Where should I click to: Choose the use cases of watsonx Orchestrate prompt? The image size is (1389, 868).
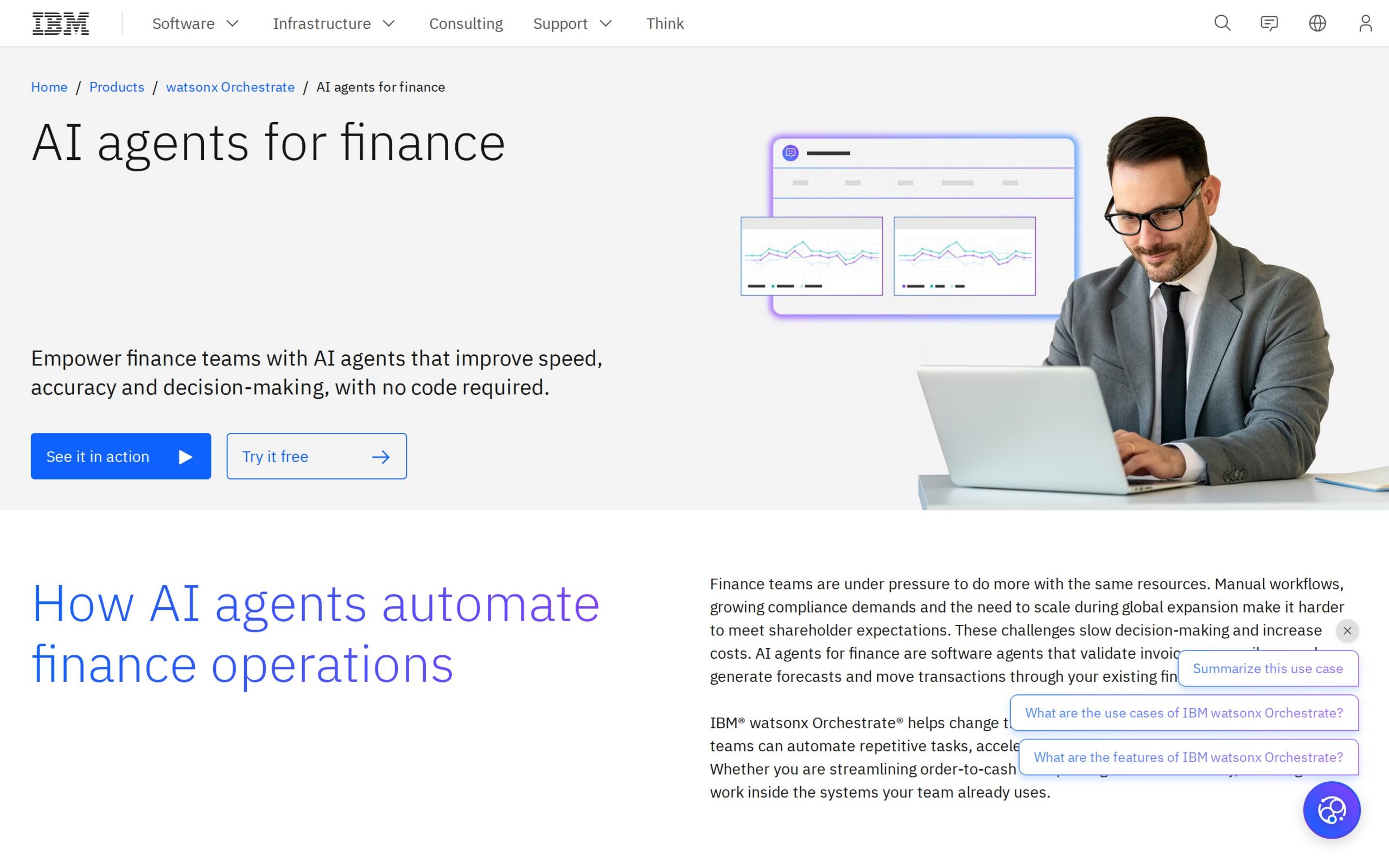pos(1184,712)
